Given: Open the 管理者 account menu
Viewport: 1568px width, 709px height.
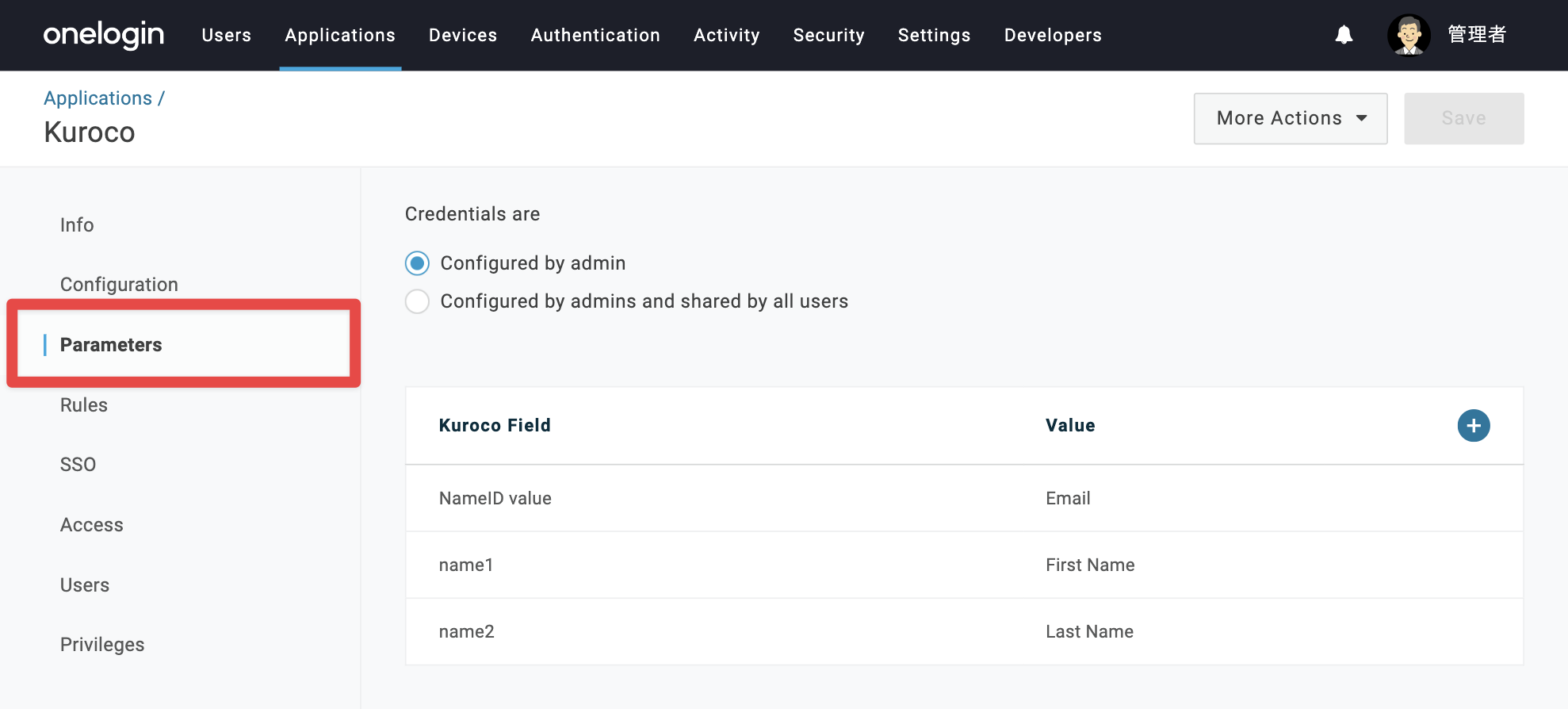Looking at the screenshot, I should [x=1477, y=35].
